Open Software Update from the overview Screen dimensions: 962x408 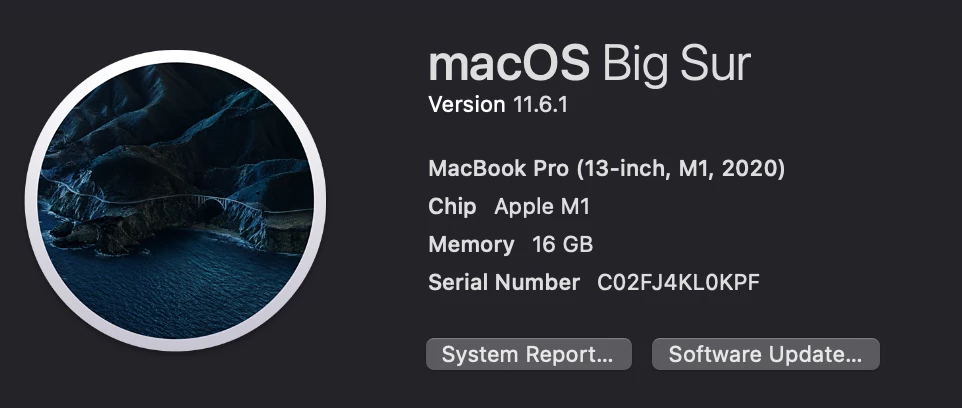coord(765,354)
